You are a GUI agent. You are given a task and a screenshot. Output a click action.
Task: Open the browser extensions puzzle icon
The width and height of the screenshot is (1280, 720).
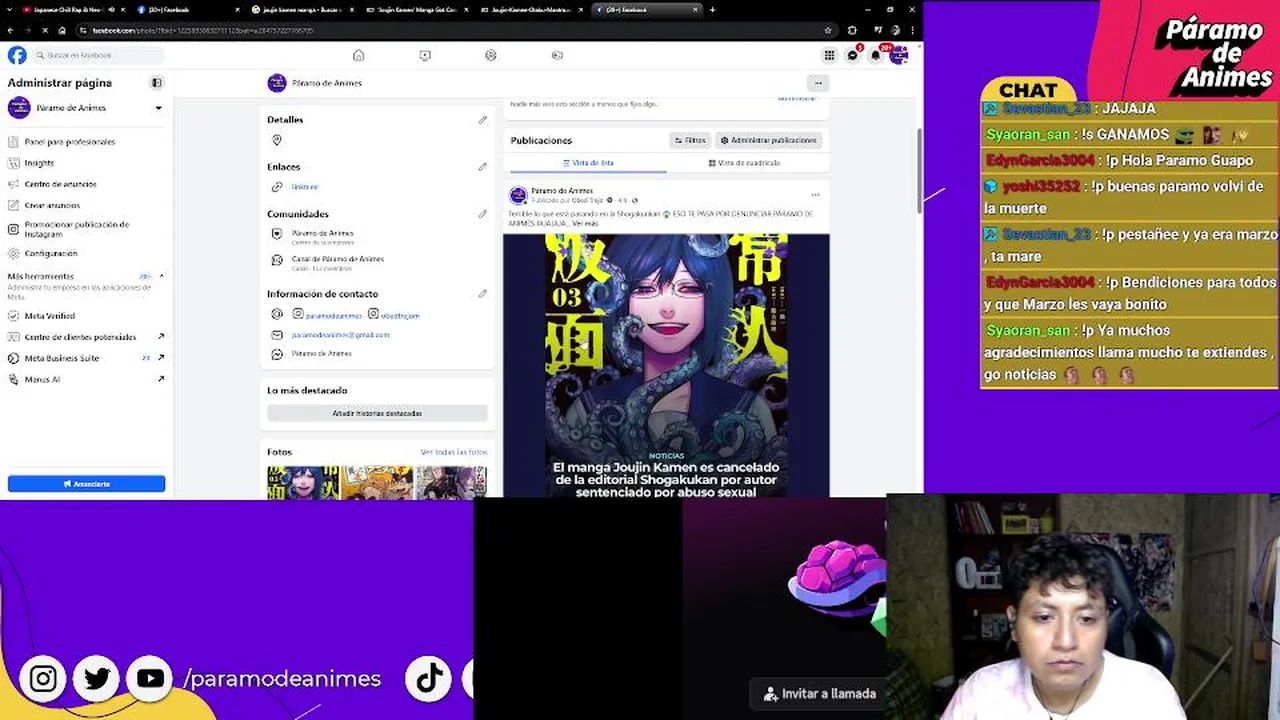852,31
